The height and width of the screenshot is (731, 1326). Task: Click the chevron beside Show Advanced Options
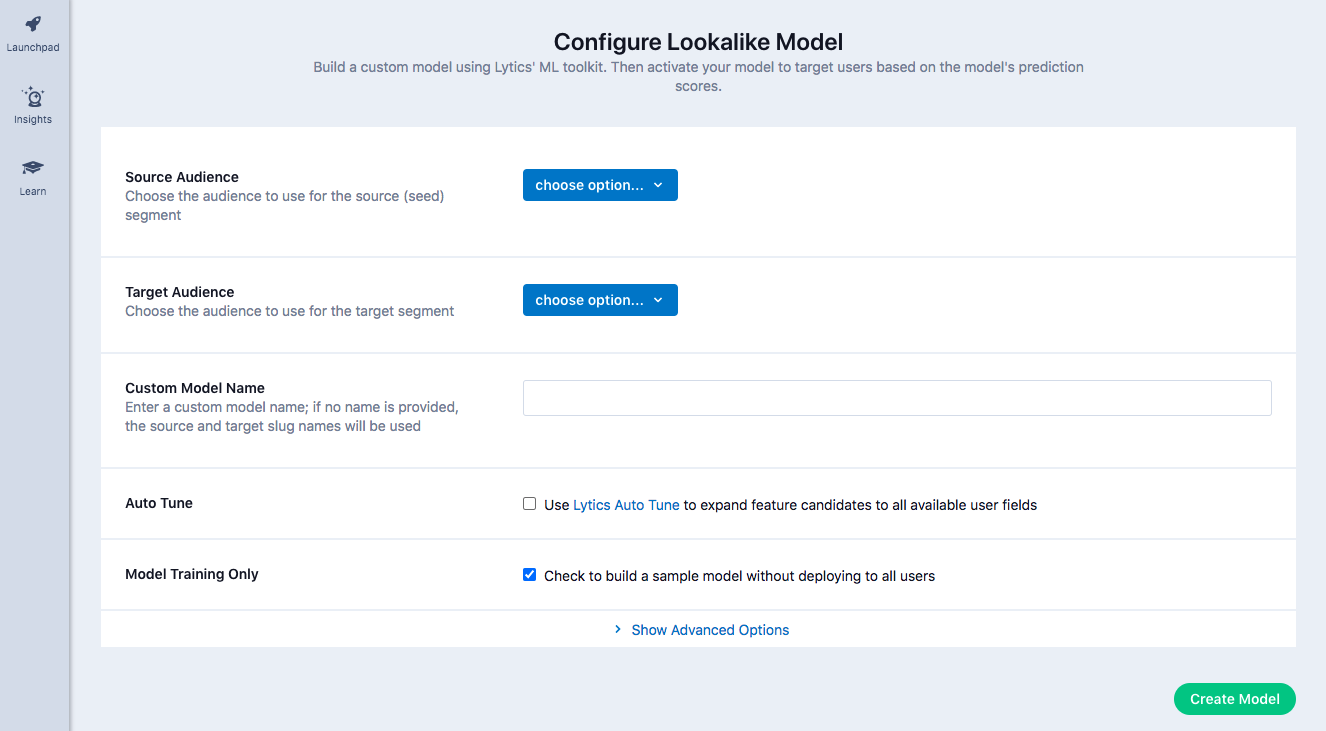[x=618, y=630]
